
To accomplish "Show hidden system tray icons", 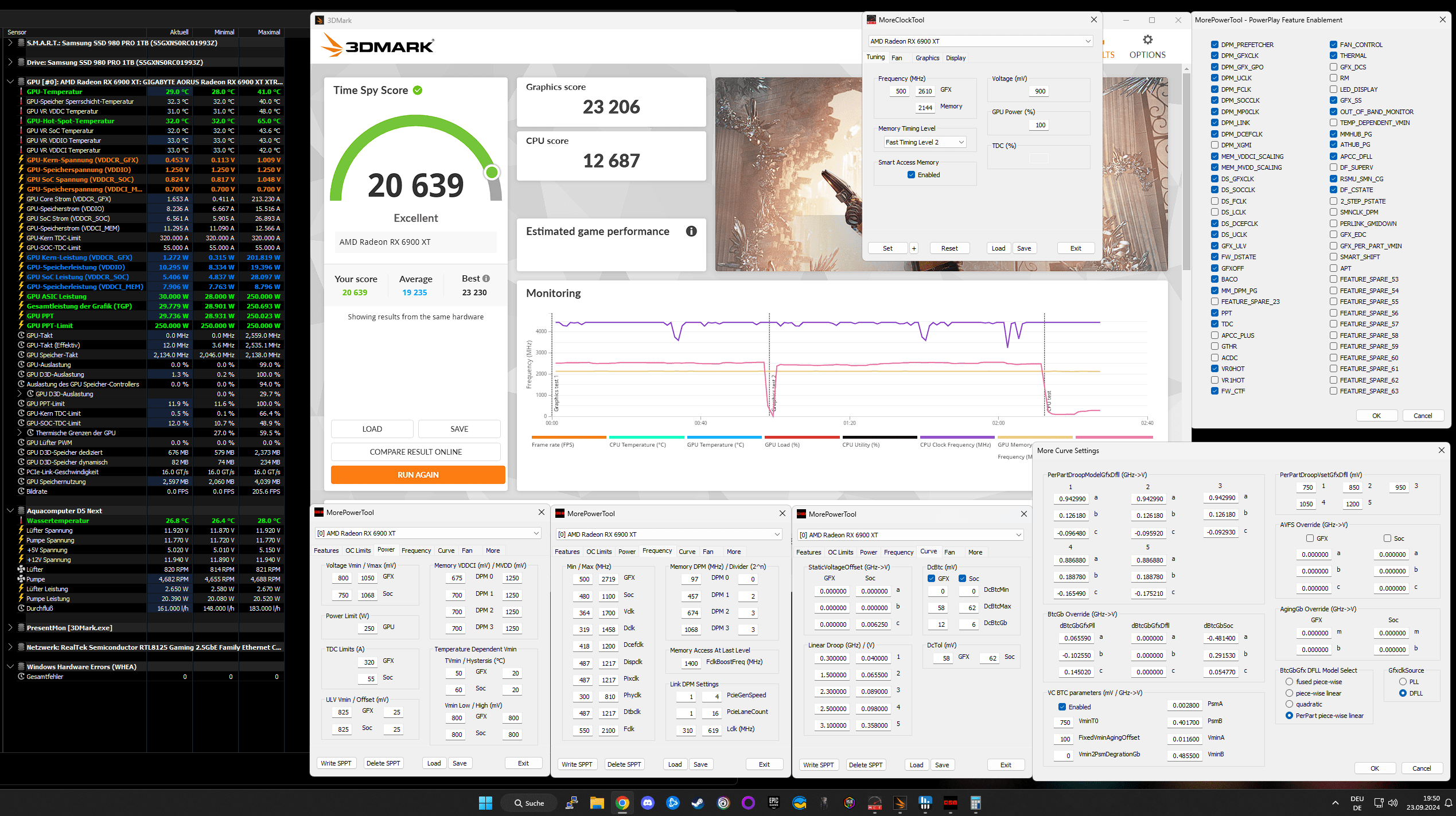I will pyautogui.click(x=1336, y=803).
